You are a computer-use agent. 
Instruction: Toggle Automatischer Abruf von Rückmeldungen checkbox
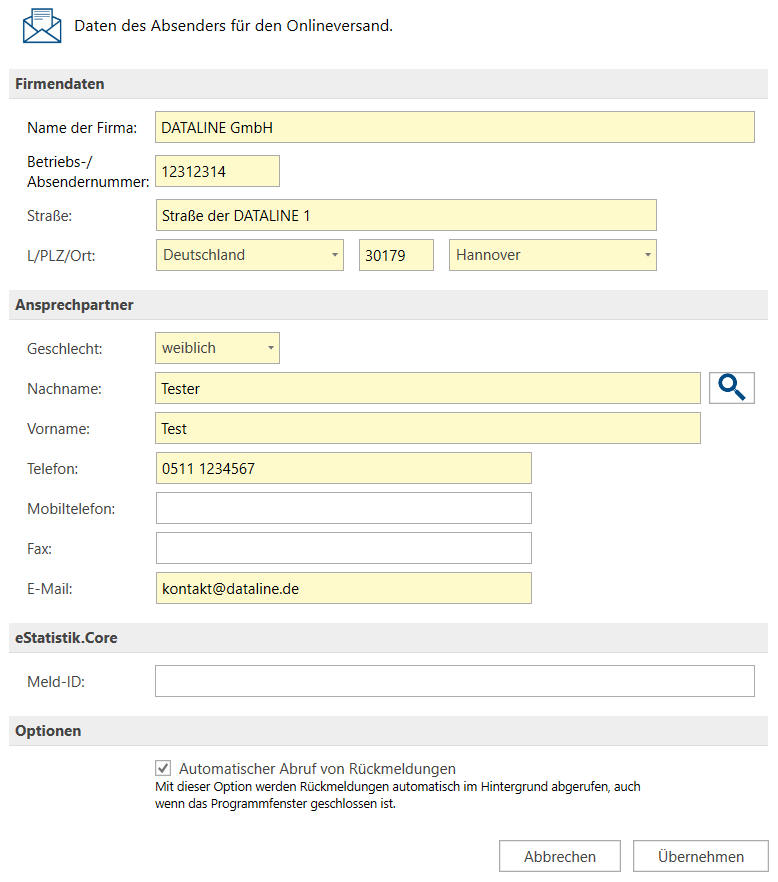pyautogui.click(x=163, y=769)
